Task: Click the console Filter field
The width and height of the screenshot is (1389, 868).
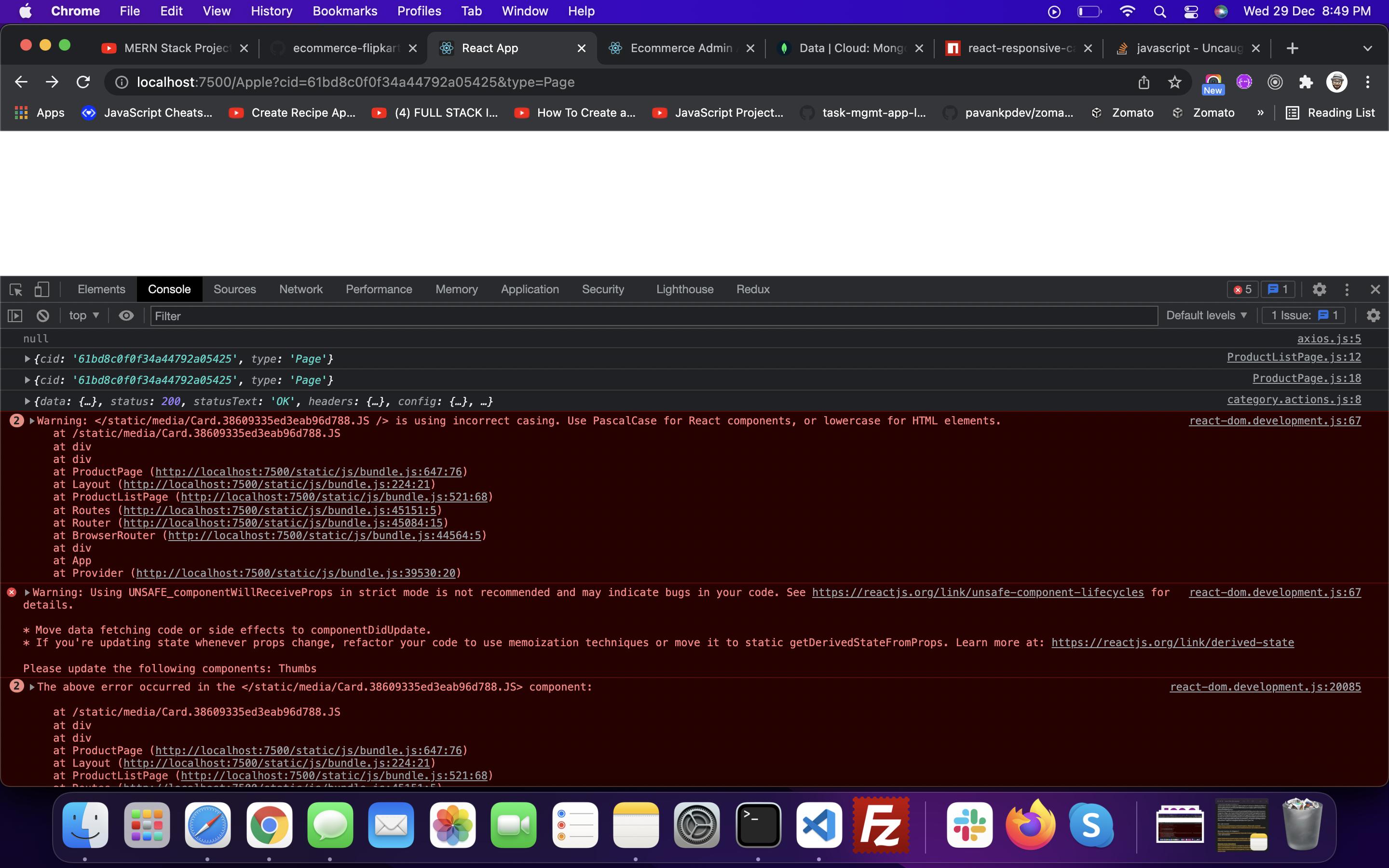Action: [x=654, y=316]
